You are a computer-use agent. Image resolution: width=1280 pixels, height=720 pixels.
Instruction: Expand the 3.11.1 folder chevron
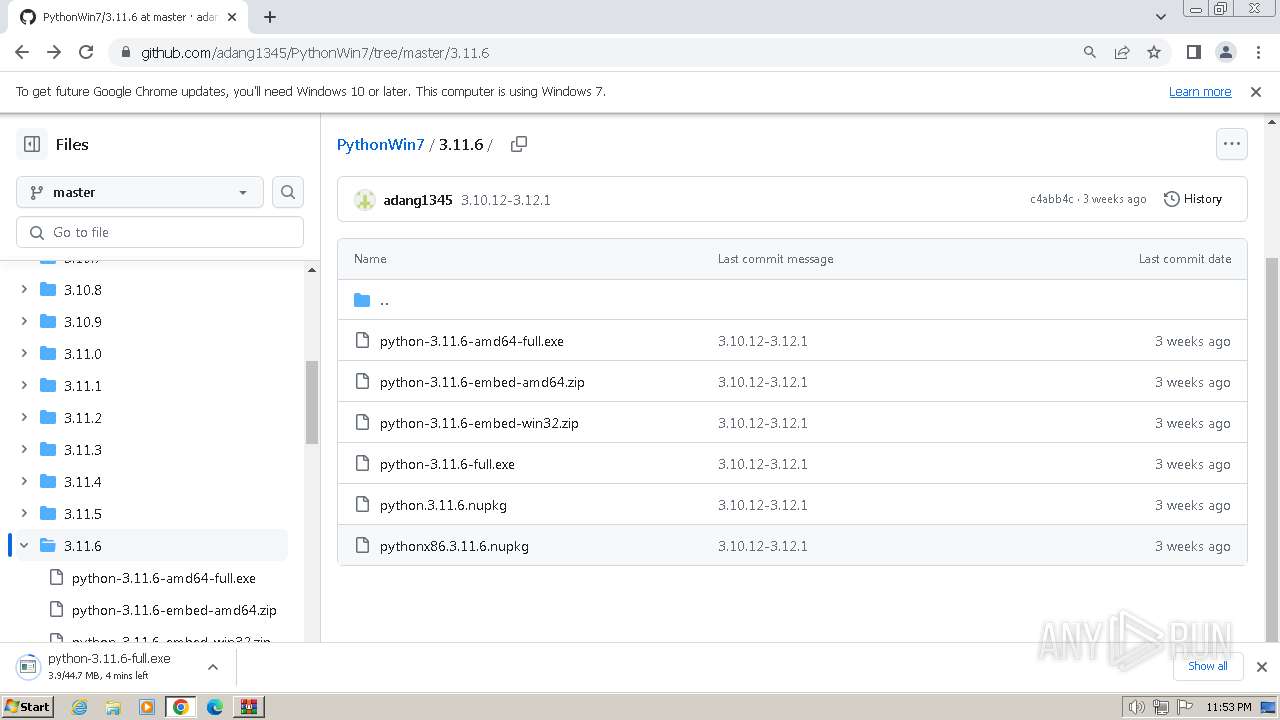click(24, 386)
